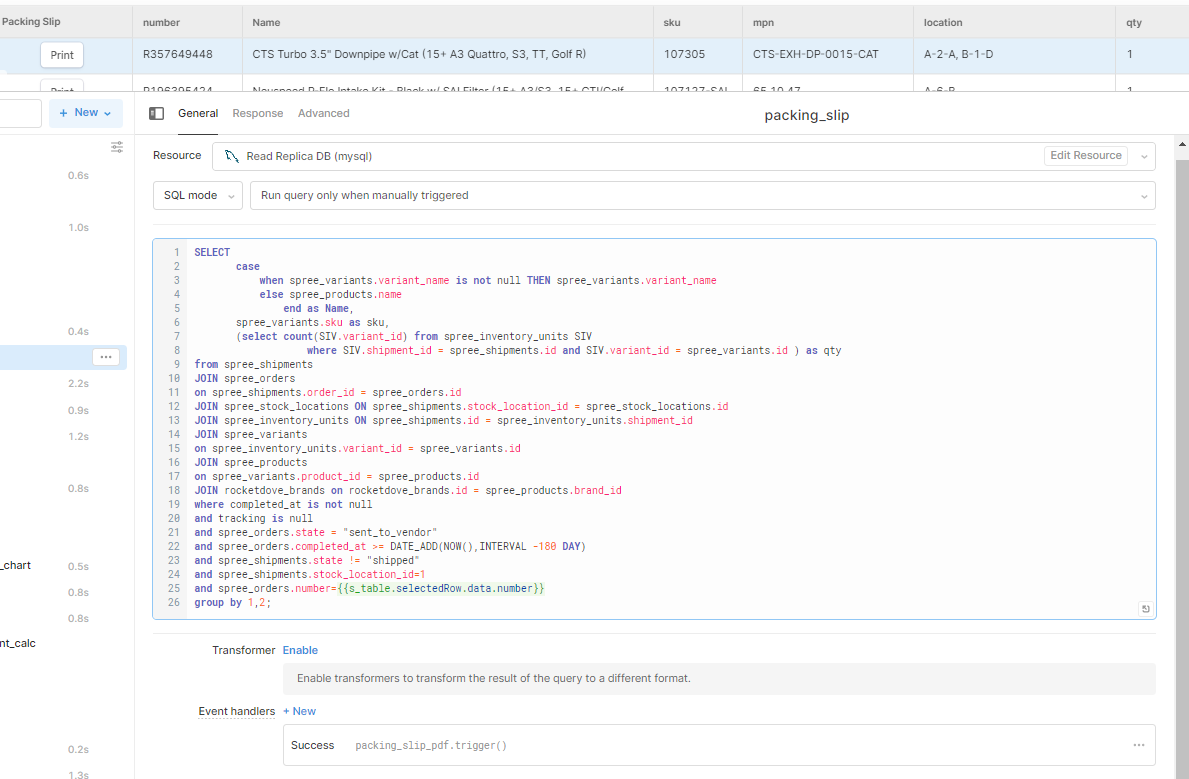Viewport: 1189px width, 779px height.
Task: Open Success event handler options menu
Action: coord(1138,745)
